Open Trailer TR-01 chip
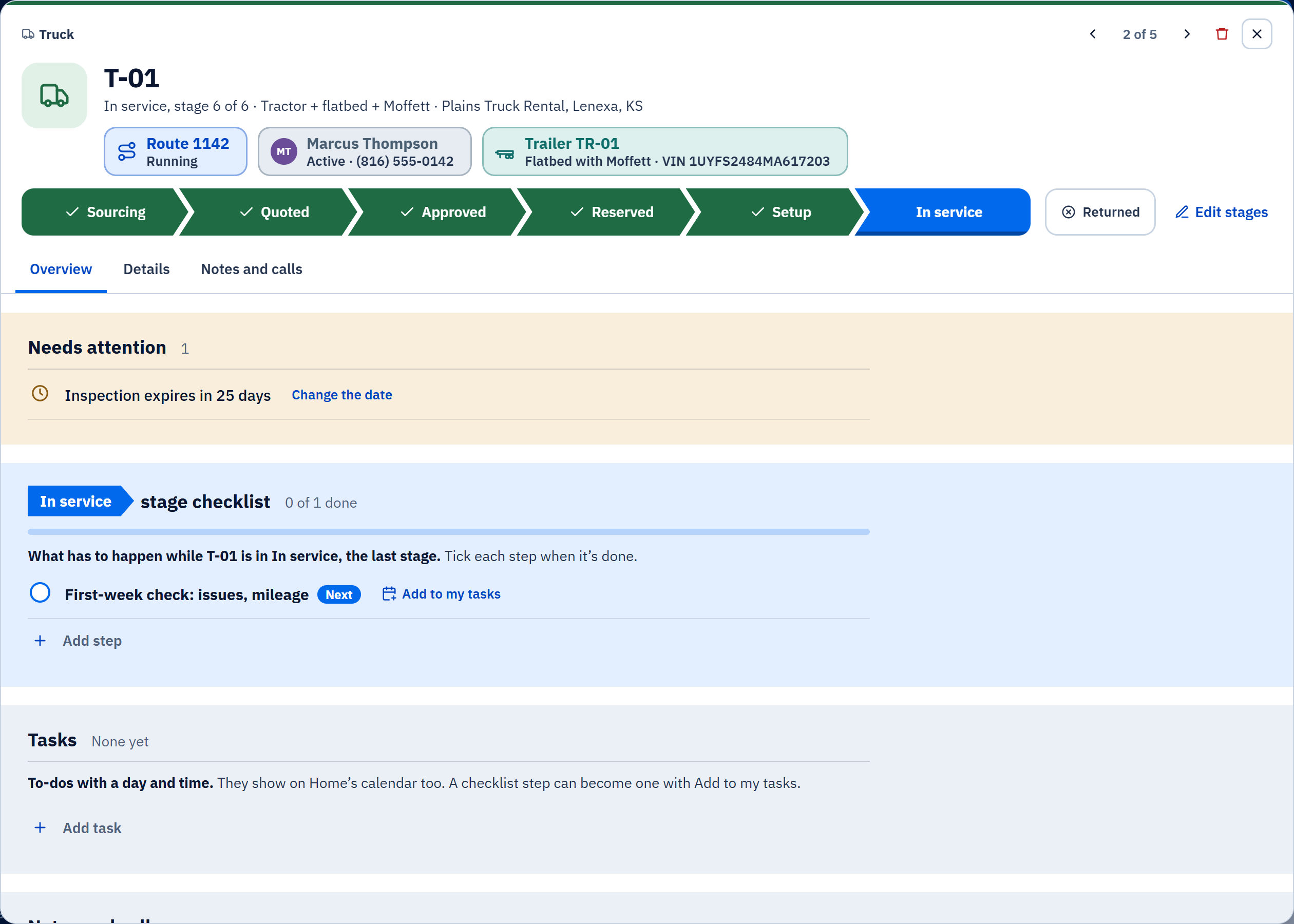 pos(664,151)
